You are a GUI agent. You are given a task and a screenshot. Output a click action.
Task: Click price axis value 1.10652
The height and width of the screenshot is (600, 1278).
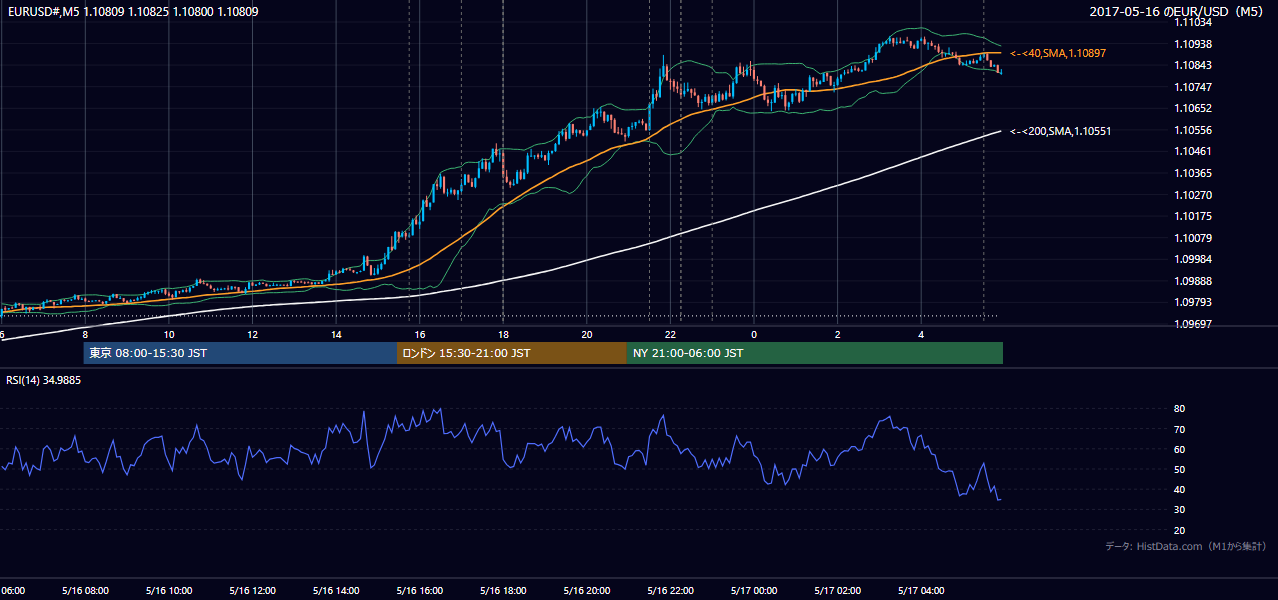click(x=1194, y=108)
